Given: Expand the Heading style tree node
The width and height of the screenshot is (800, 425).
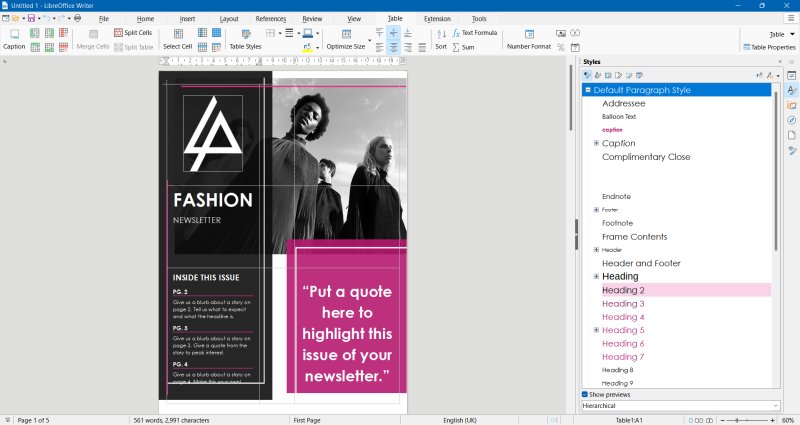Looking at the screenshot, I should click(x=596, y=276).
